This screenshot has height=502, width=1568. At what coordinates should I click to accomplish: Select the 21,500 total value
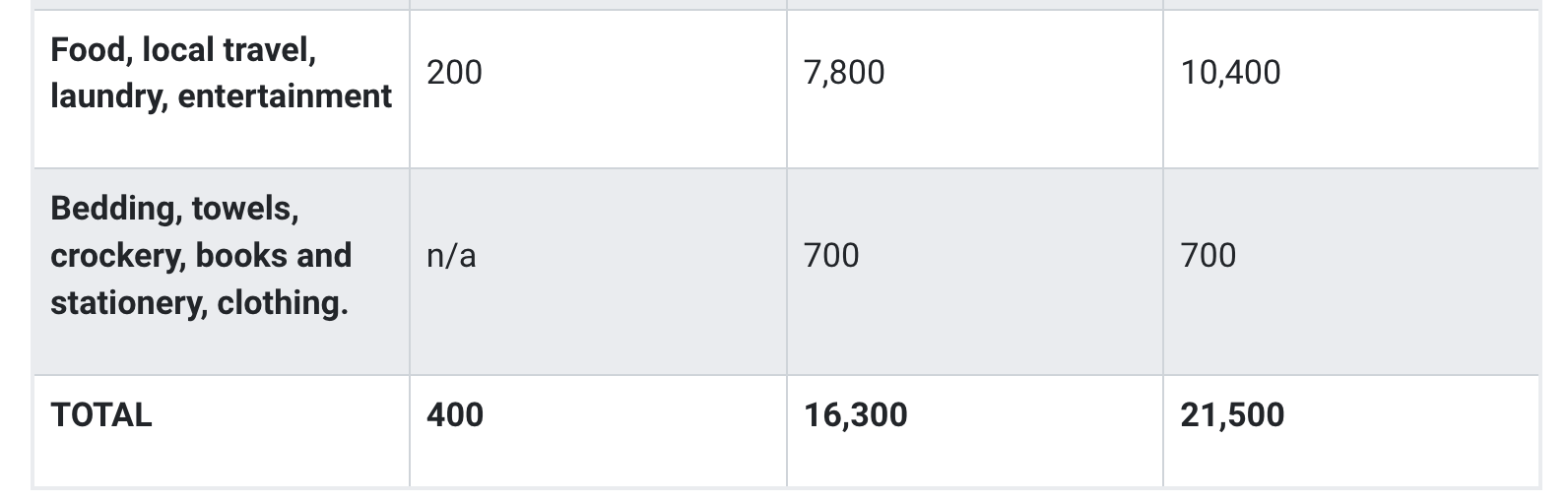[1233, 415]
